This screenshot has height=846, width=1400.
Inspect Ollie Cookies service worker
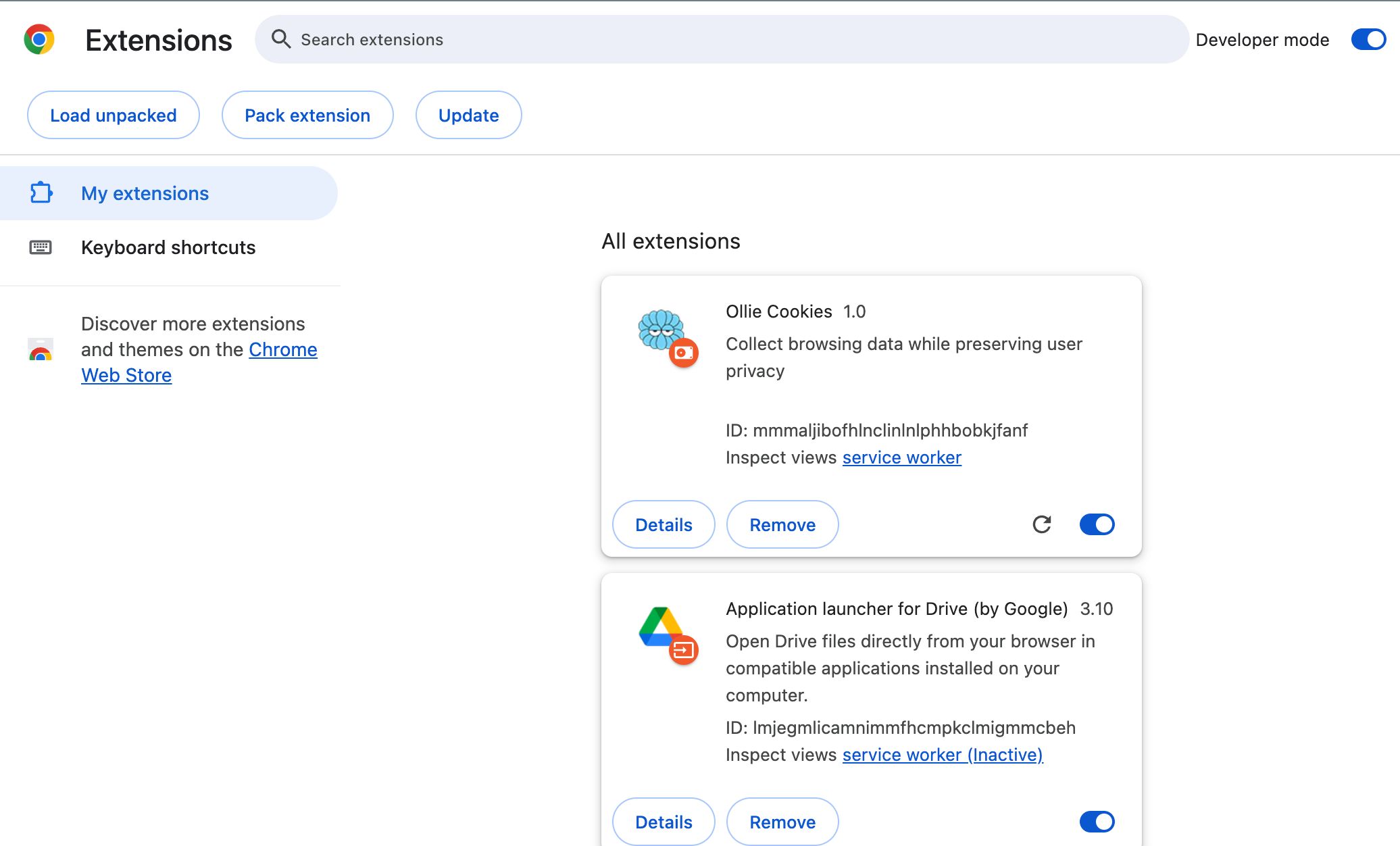[901, 457]
